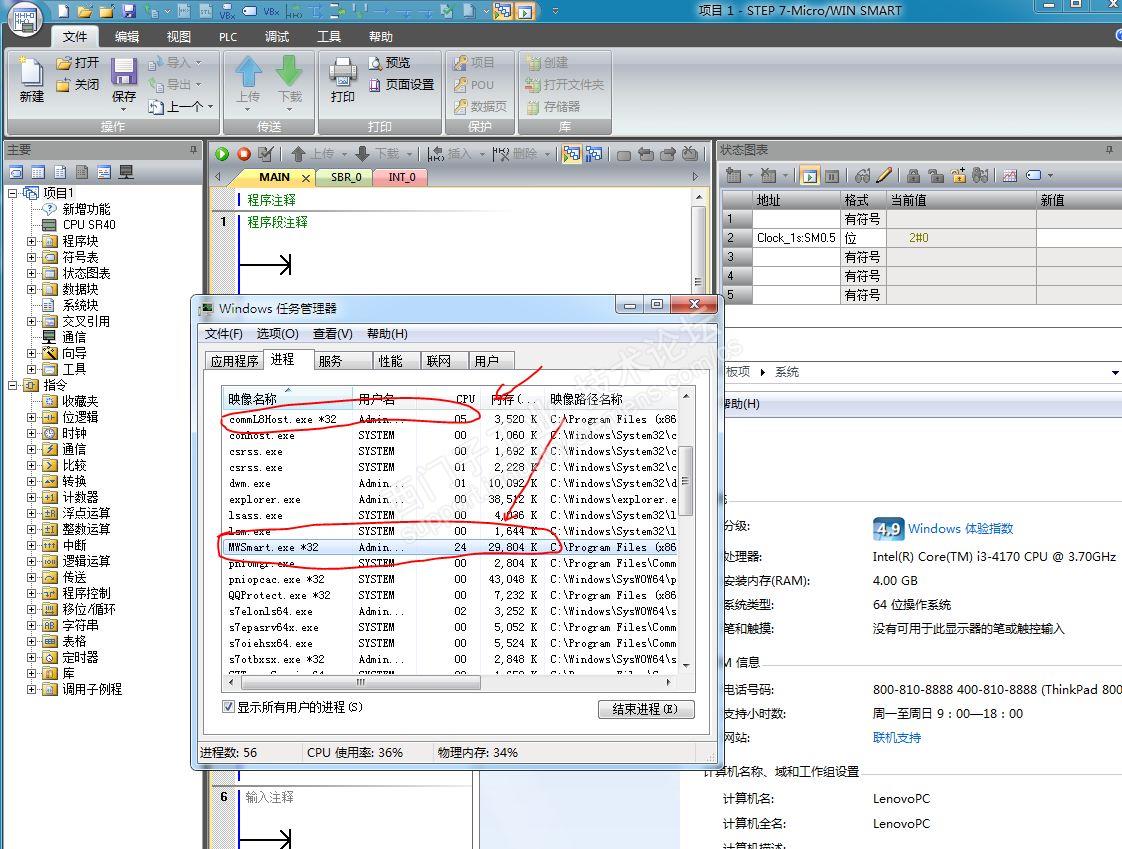Viewport: 1122px width, 849px height.
Task: Click the Print icon in ribbon
Action: click(343, 72)
